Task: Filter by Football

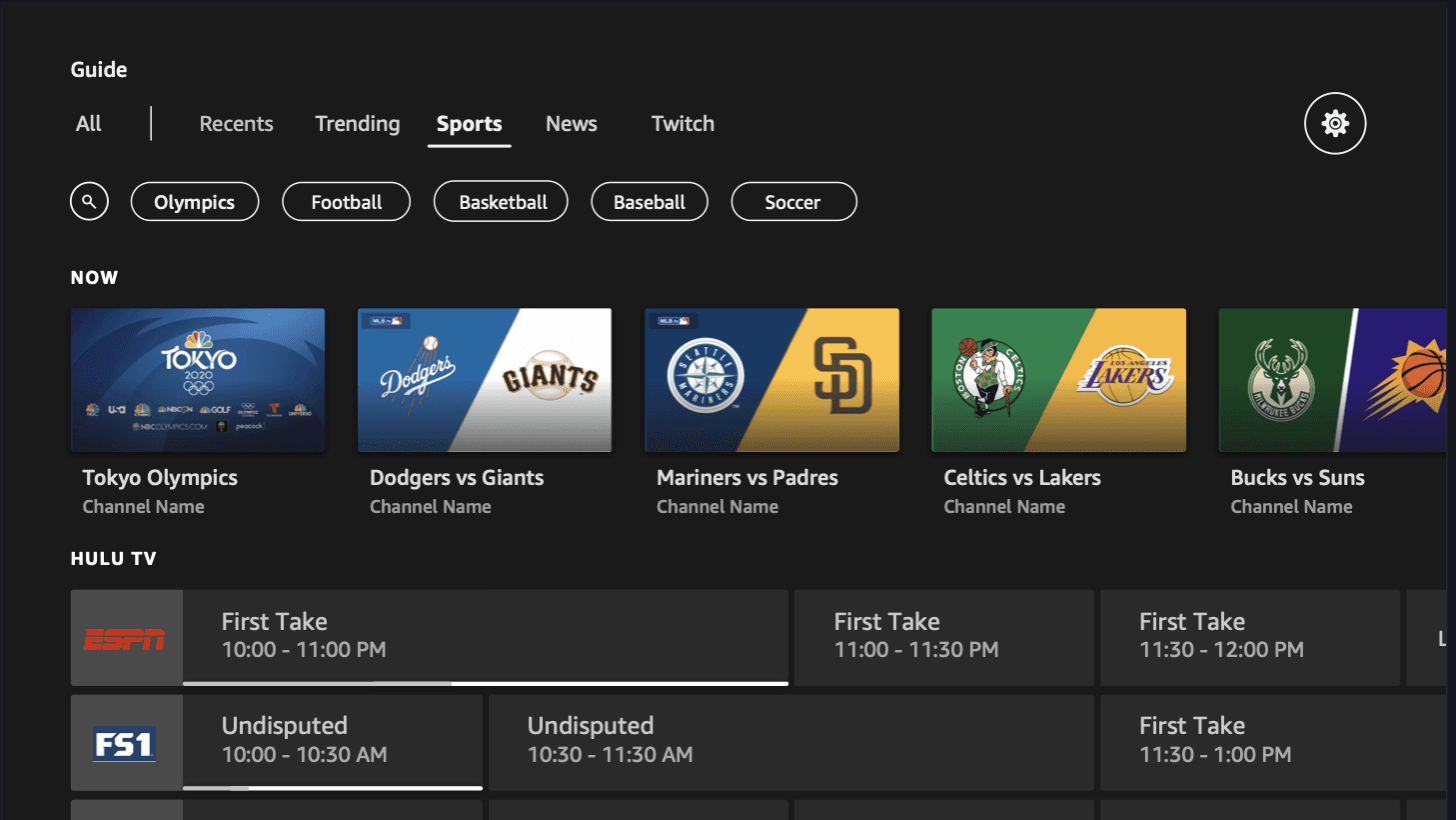Action: click(x=347, y=202)
